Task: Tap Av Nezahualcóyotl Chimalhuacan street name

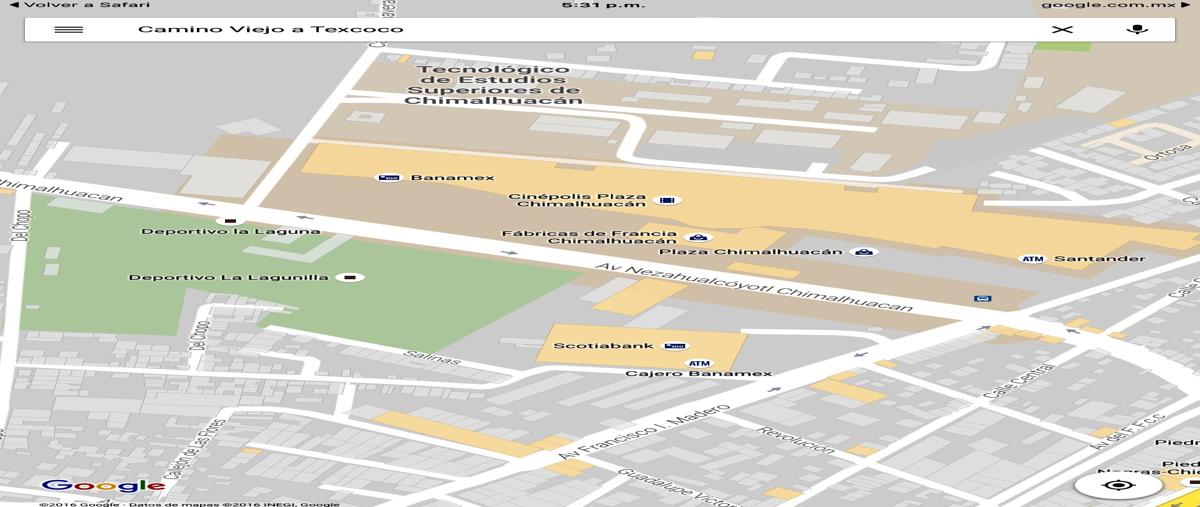Action: [755, 287]
